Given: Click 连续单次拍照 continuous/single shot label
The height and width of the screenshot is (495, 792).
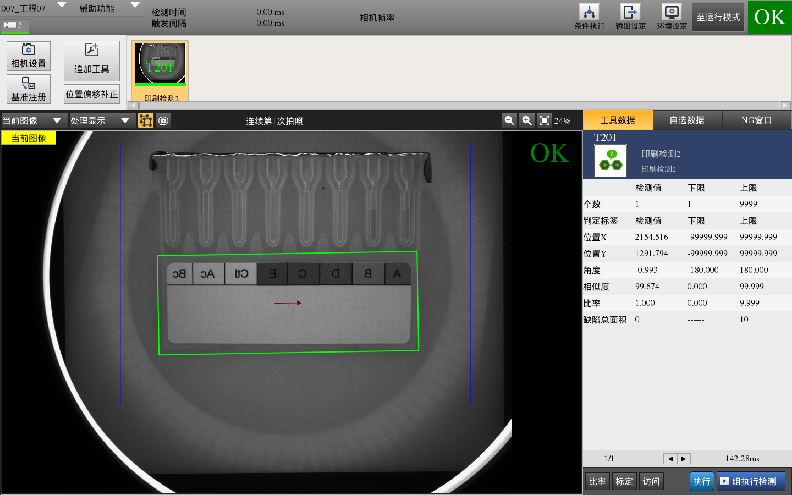Looking at the screenshot, I should 274,121.
